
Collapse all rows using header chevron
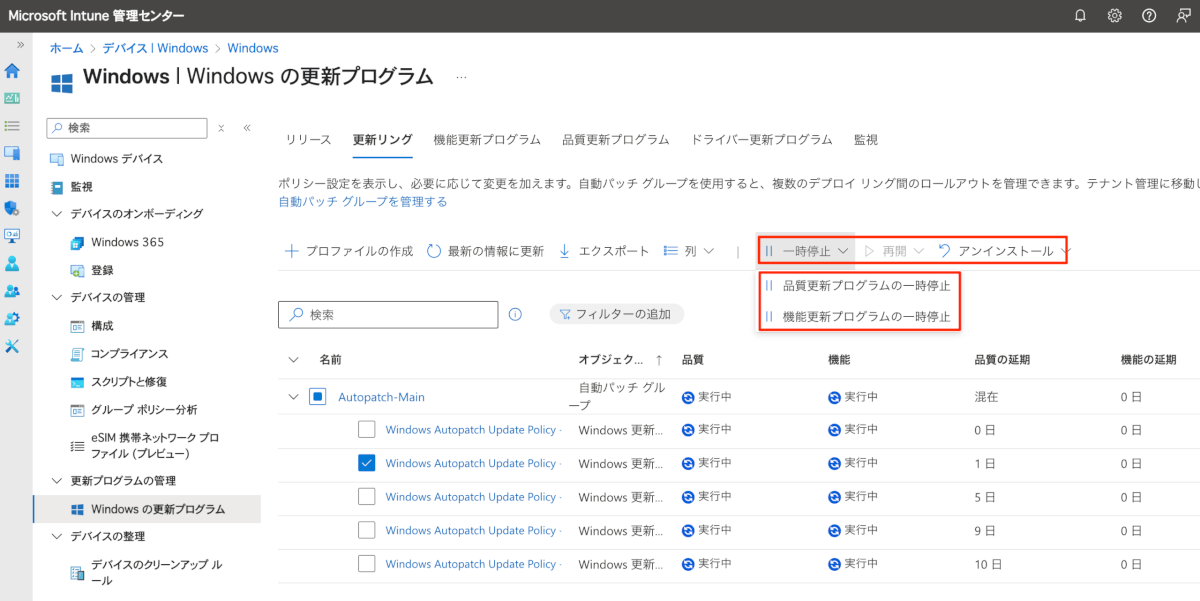point(293,360)
